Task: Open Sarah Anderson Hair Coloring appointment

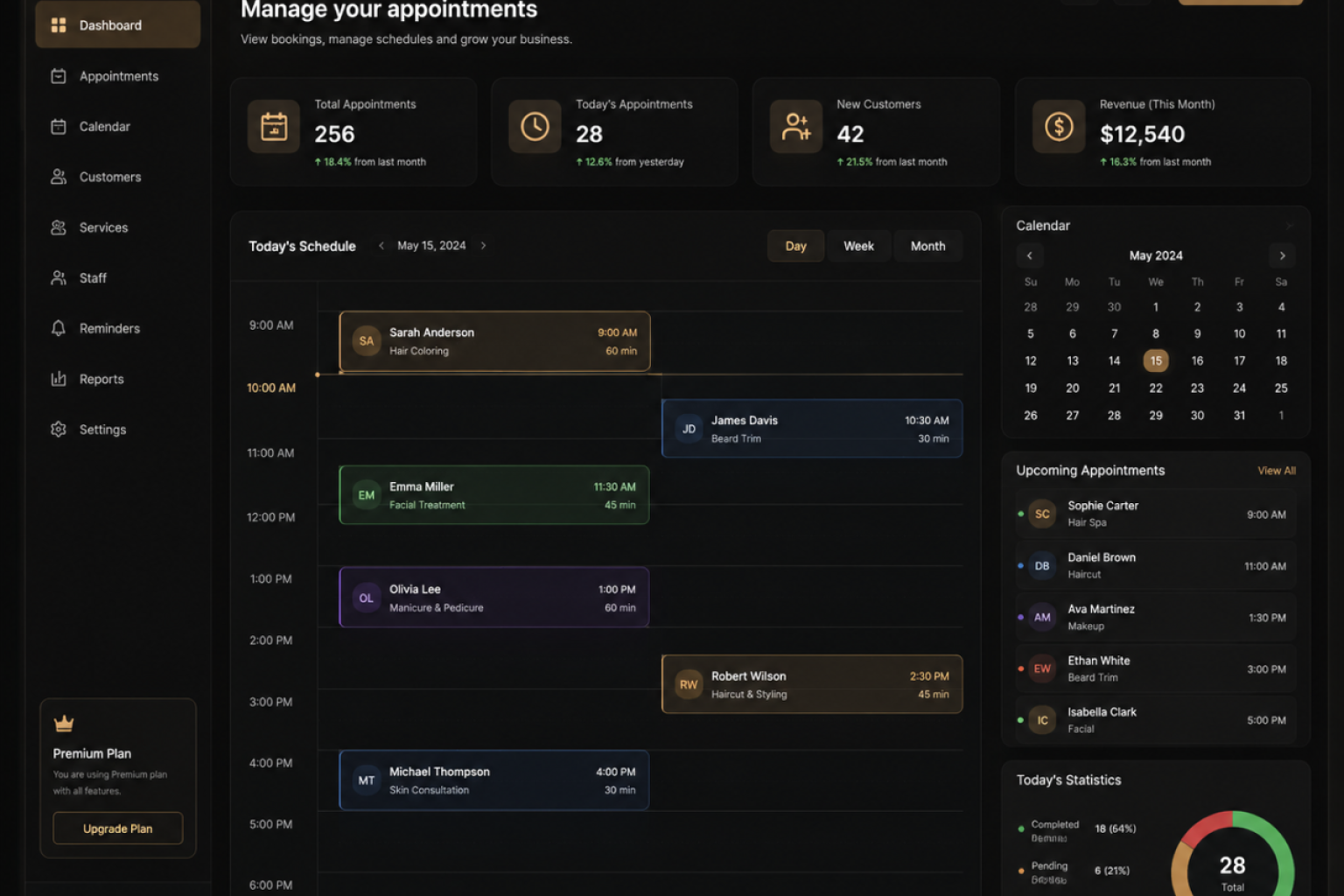Action: tap(494, 341)
